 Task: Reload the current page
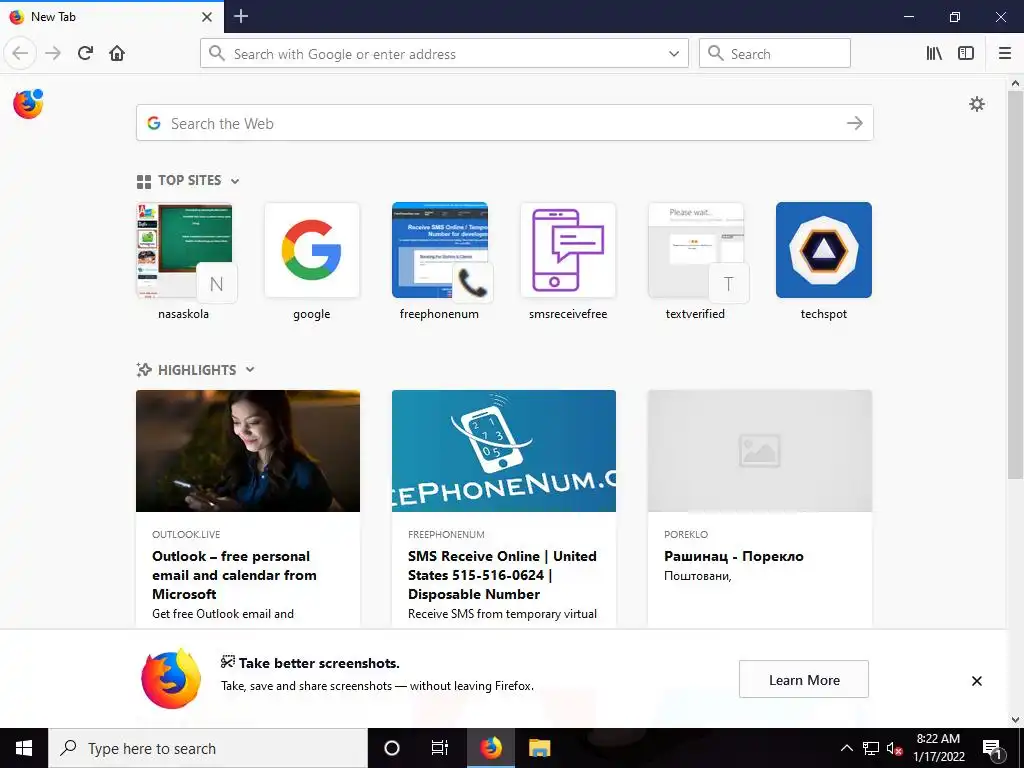pos(85,53)
